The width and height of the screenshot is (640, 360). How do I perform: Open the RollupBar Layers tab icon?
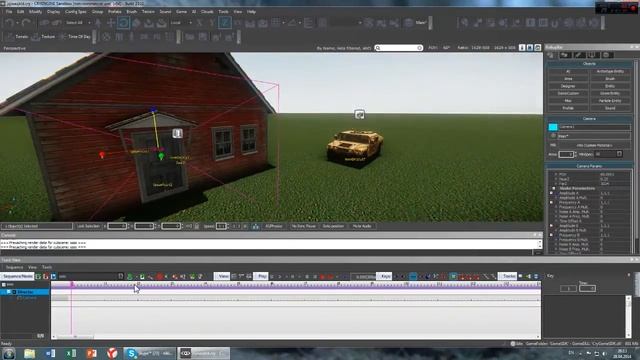coord(606,55)
